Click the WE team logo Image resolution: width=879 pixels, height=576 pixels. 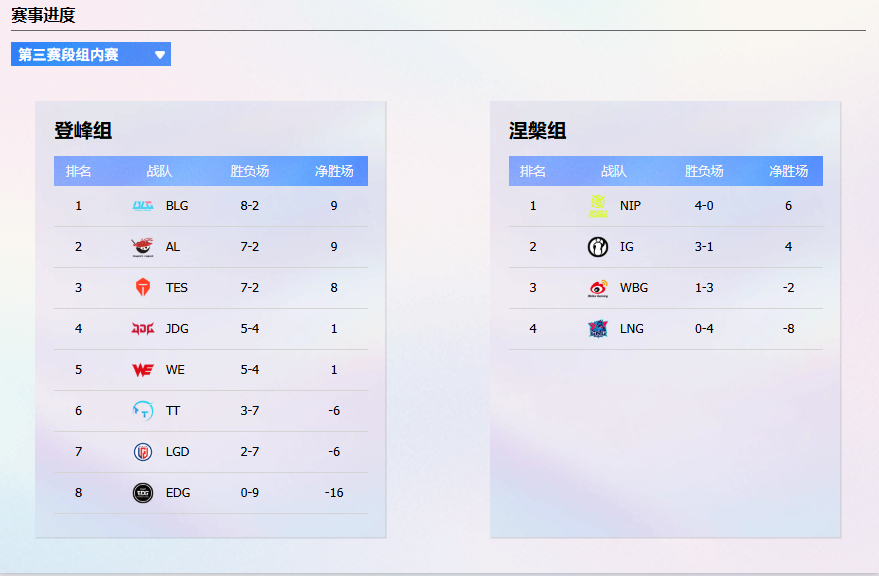point(143,370)
